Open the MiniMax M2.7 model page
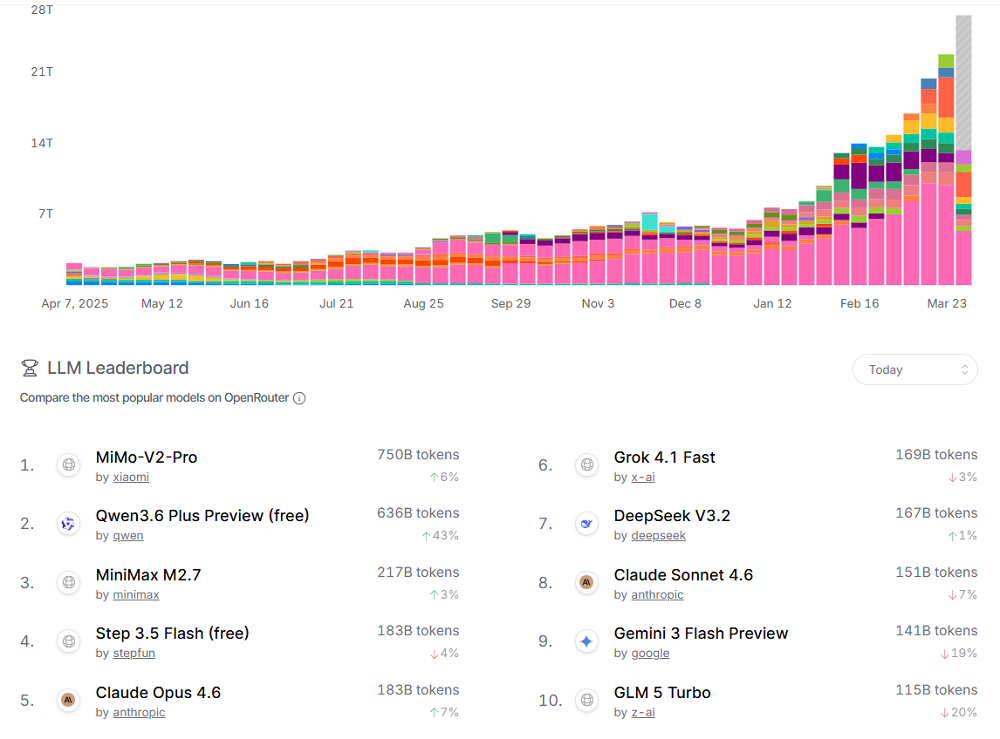The height and width of the screenshot is (739, 1000). coord(148,575)
